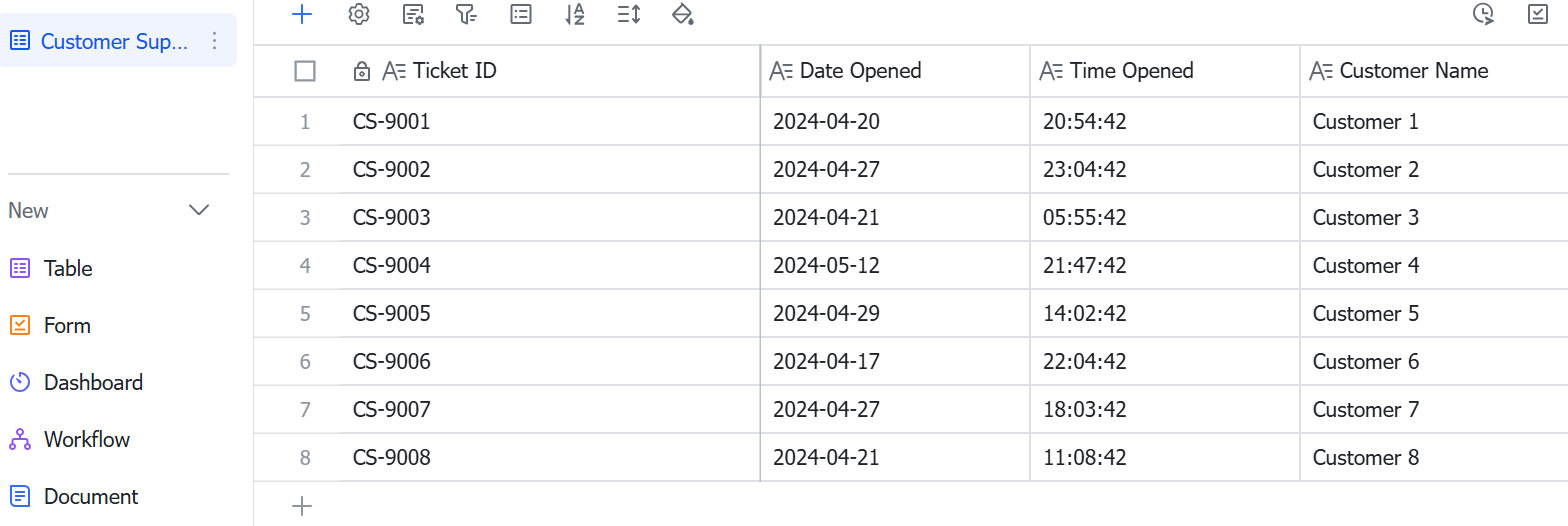Open the filter funnel tool
The width and height of the screenshot is (1568, 526).
pos(466,14)
